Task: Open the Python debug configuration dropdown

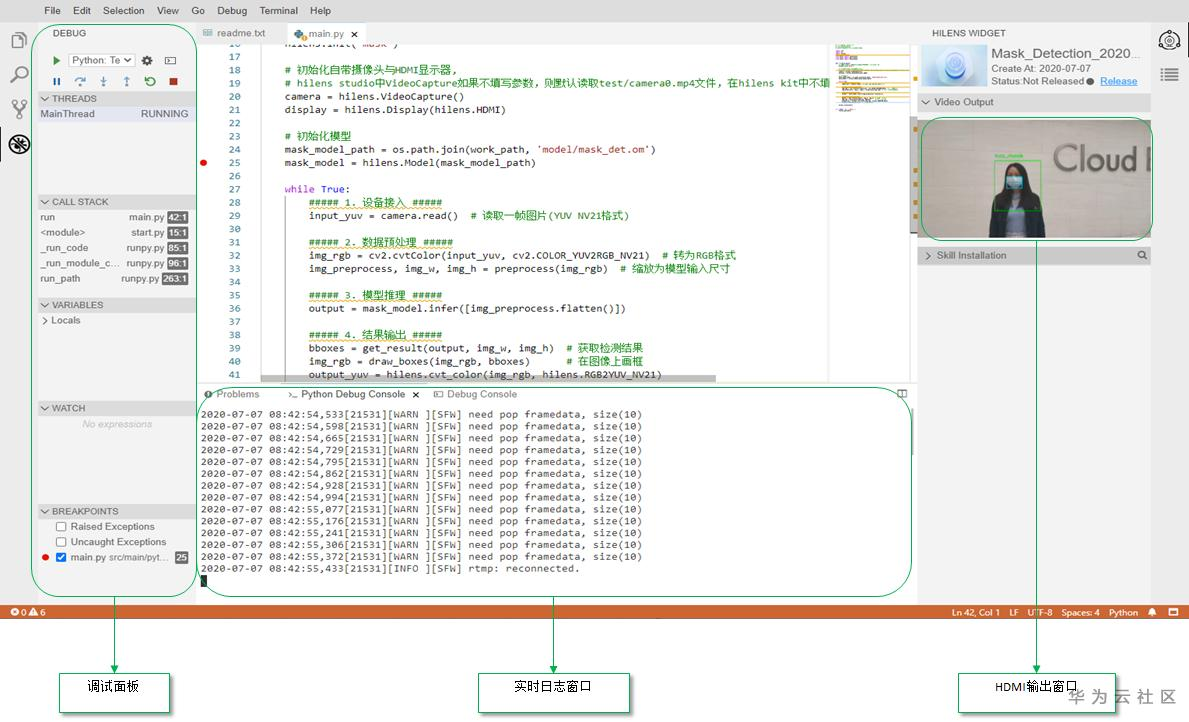Action: (x=100, y=60)
